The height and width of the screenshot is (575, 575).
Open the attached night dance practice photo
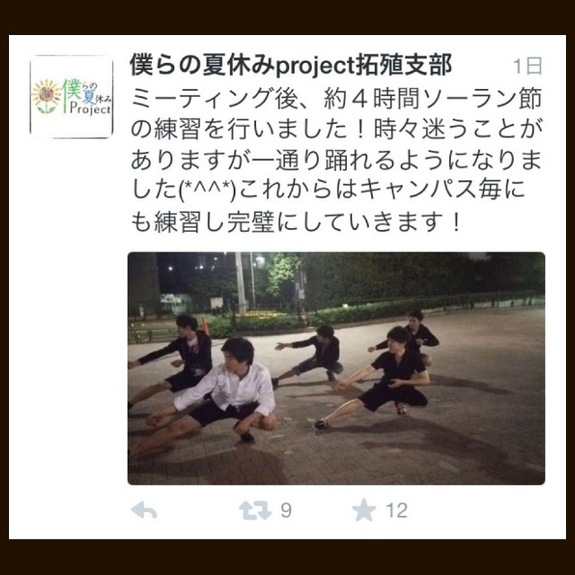click(336, 368)
